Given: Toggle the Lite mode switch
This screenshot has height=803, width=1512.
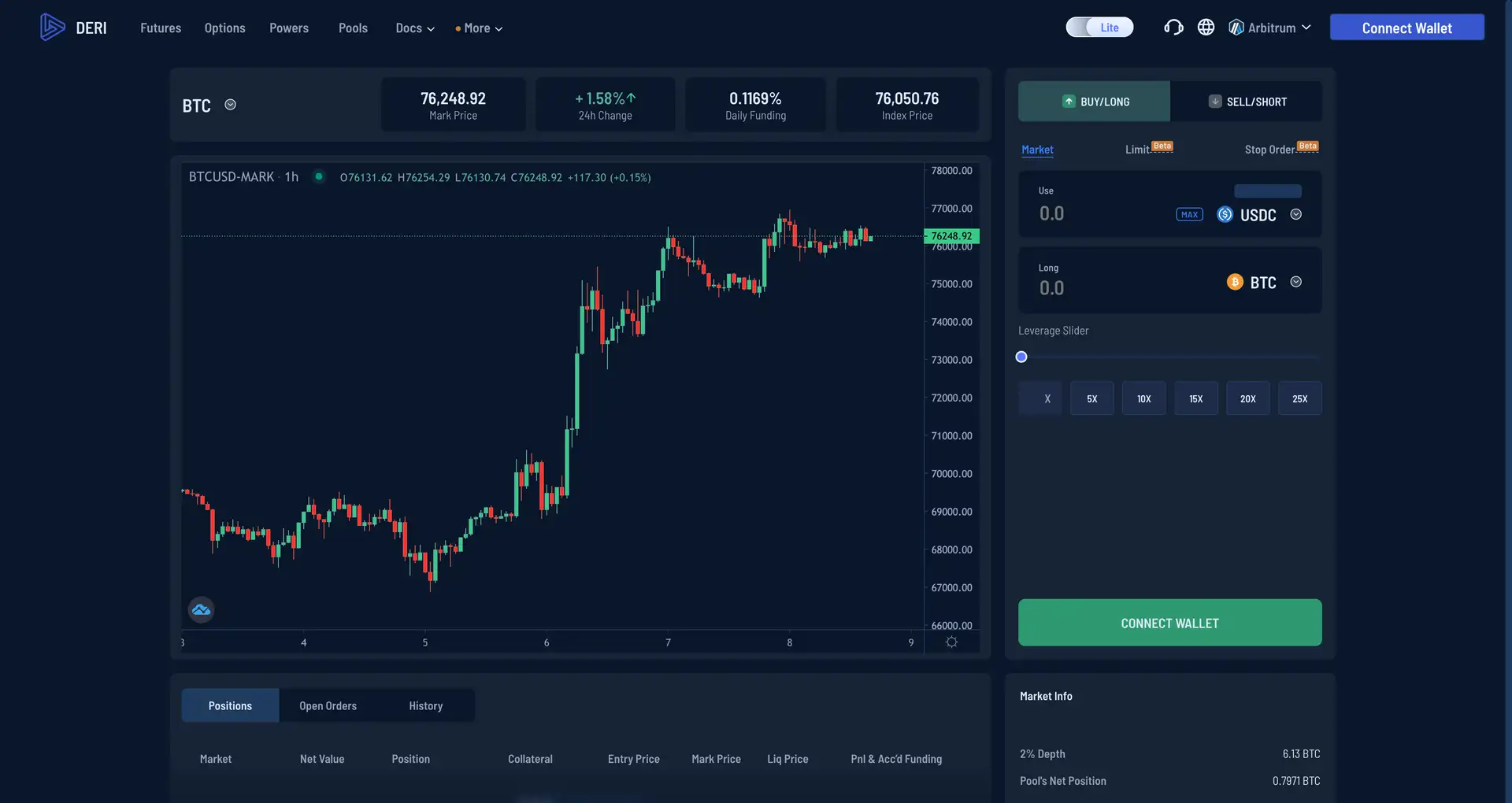Looking at the screenshot, I should click(x=1099, y=28).
